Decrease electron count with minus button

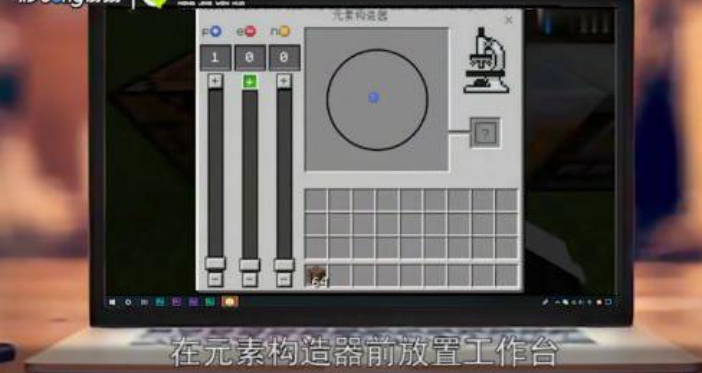click(x=250, y=280)
